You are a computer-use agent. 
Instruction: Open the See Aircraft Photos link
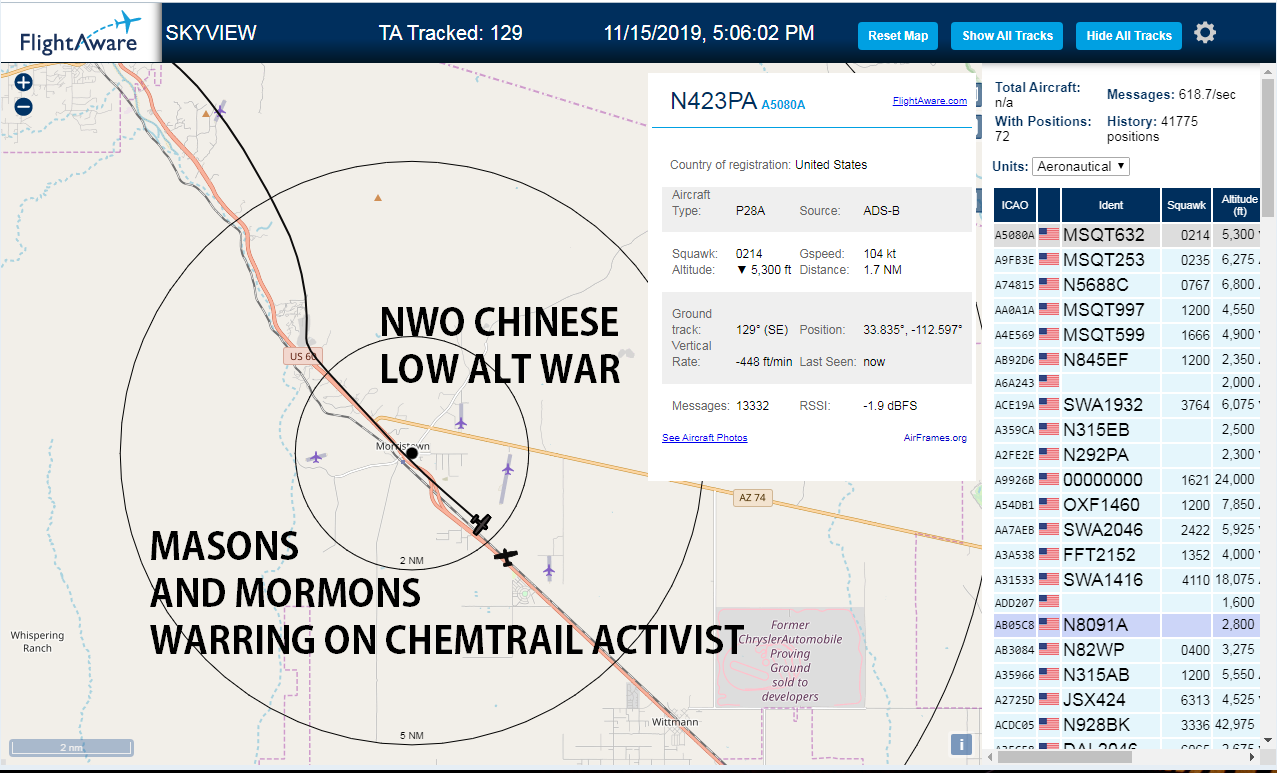(705, 438)
